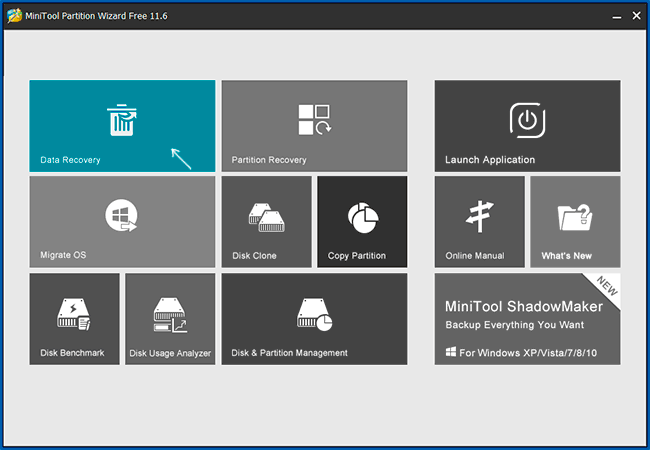Click the What's New label

[567, 256]
